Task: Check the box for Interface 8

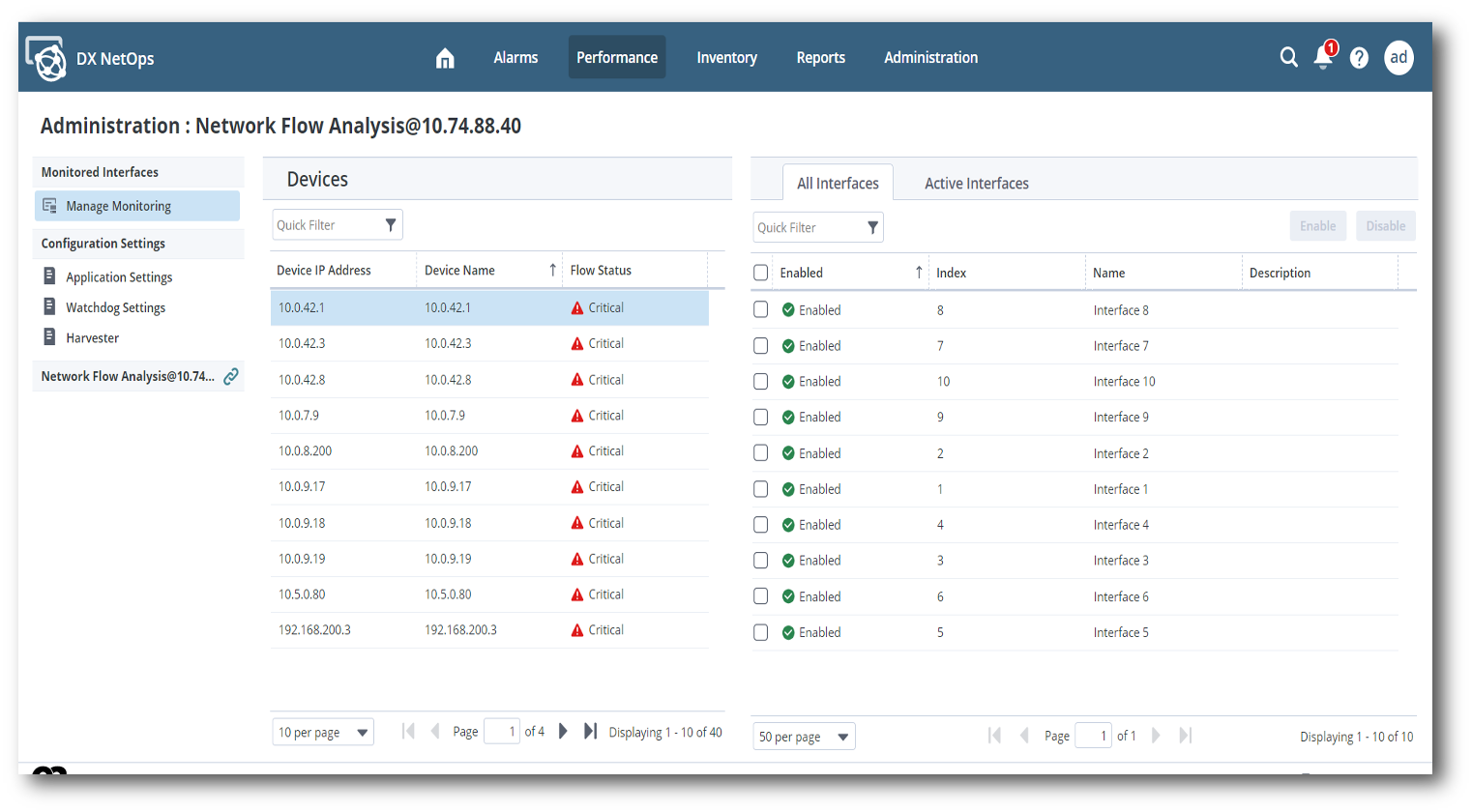Action: click(x=761, y=310)
